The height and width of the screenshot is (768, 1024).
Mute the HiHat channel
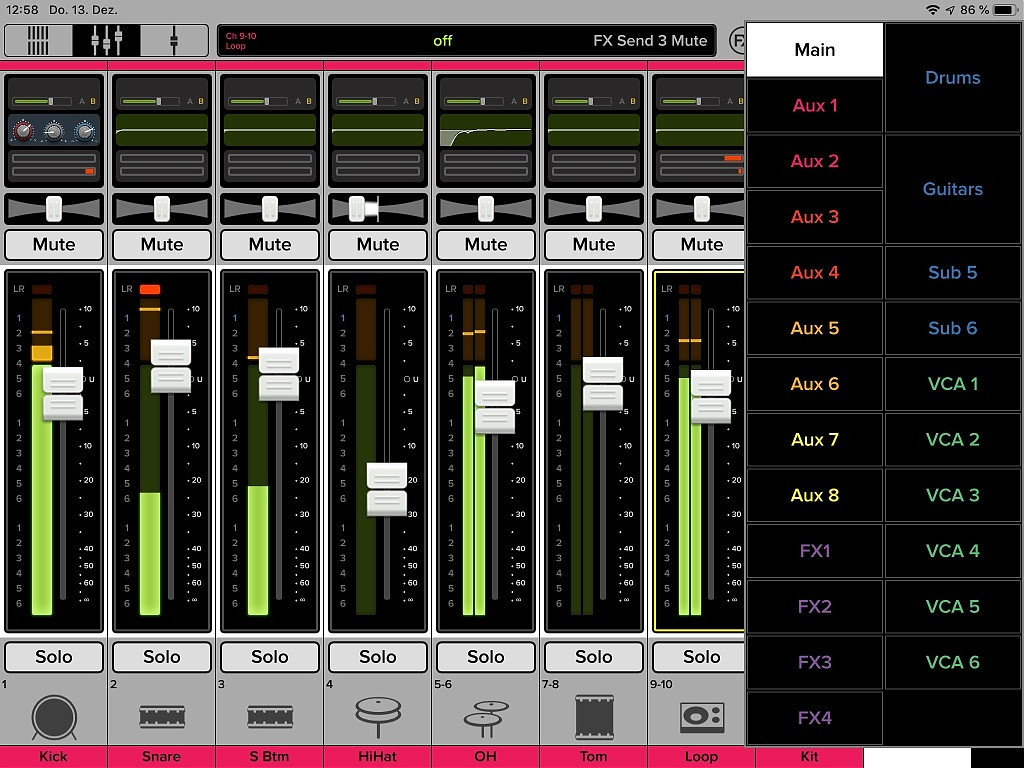378,244
